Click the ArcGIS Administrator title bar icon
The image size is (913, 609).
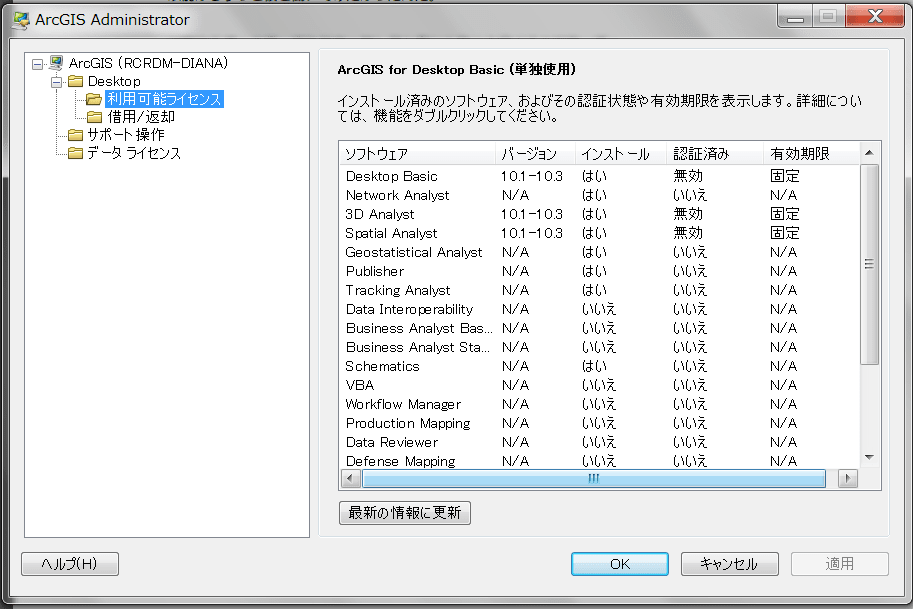click(21, 20)
